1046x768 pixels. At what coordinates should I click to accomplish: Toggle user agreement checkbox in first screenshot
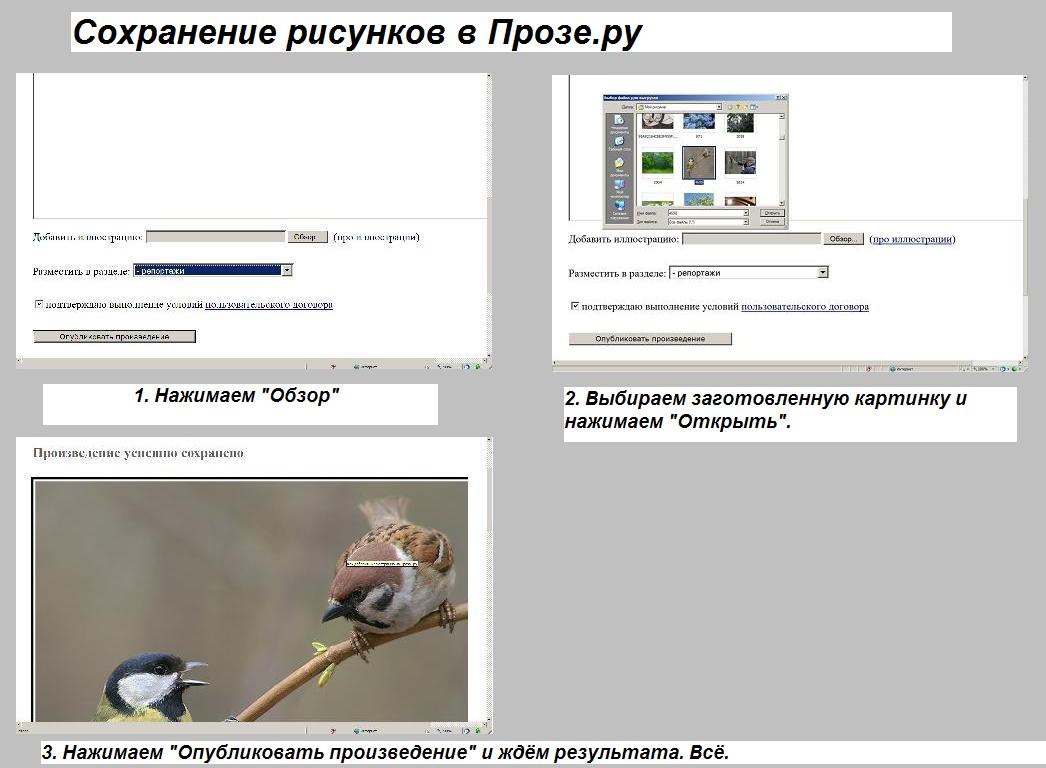pos(38,304)
